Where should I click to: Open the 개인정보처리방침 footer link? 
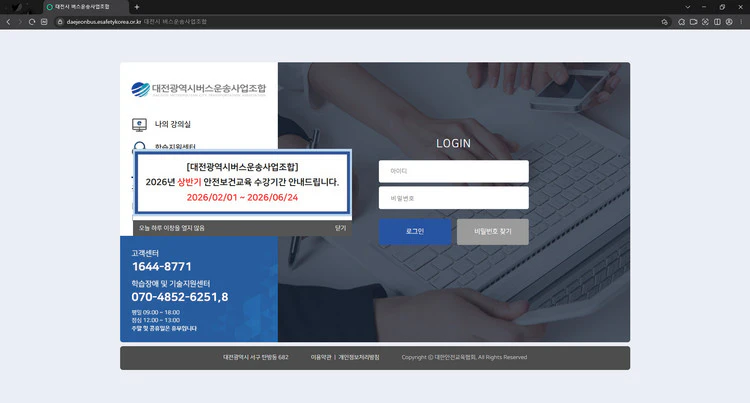(x=359, y=357)
